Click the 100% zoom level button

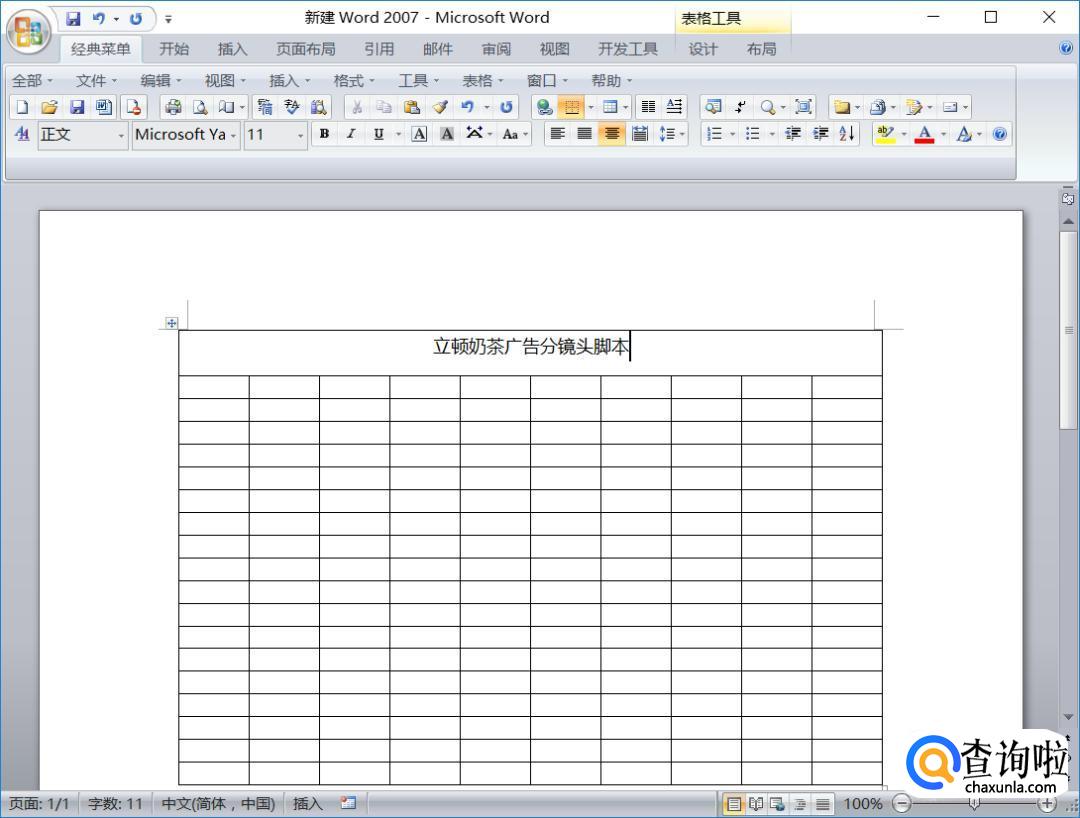click(862, 804)
